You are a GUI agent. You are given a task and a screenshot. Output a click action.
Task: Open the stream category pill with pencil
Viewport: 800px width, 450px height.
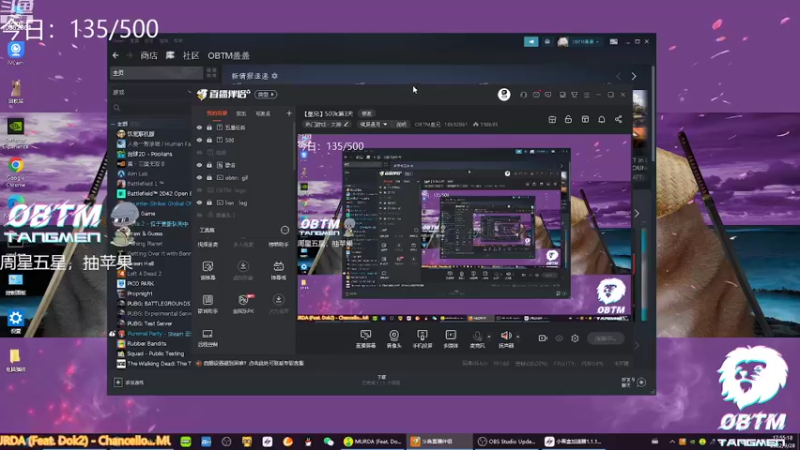pos(327,124)
